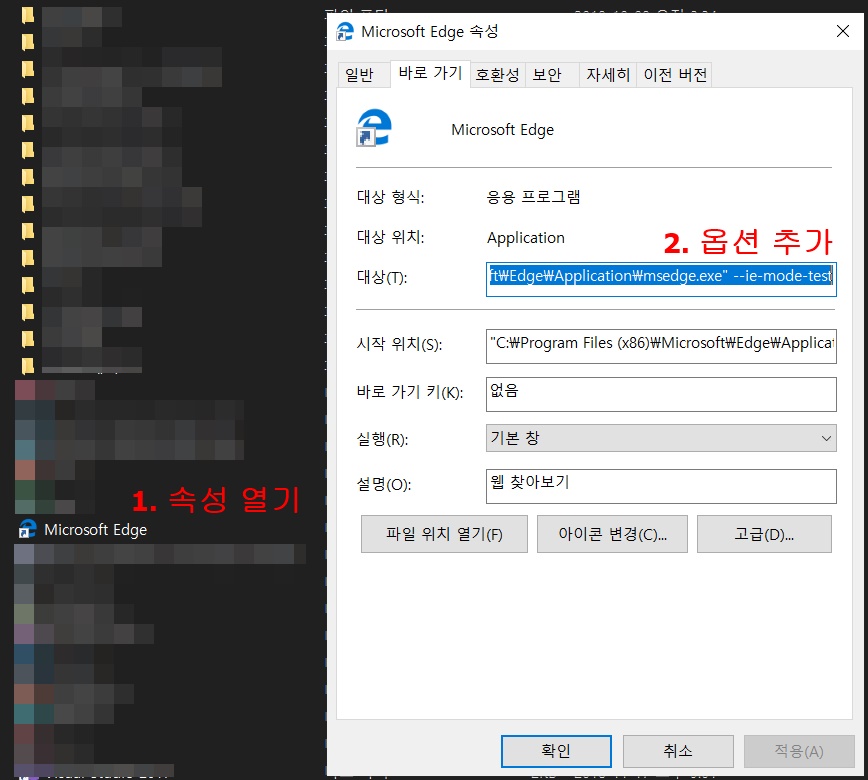Screen dimensions: 868x780
Task: Confirm with the 확인 button
Action: [556, 751]
